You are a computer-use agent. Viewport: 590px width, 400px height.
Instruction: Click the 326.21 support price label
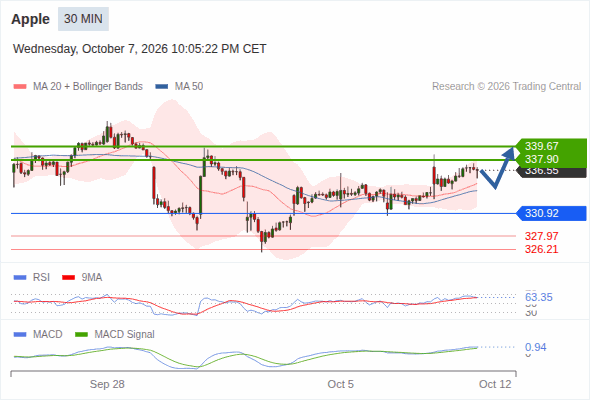click(x=542, y=249)
